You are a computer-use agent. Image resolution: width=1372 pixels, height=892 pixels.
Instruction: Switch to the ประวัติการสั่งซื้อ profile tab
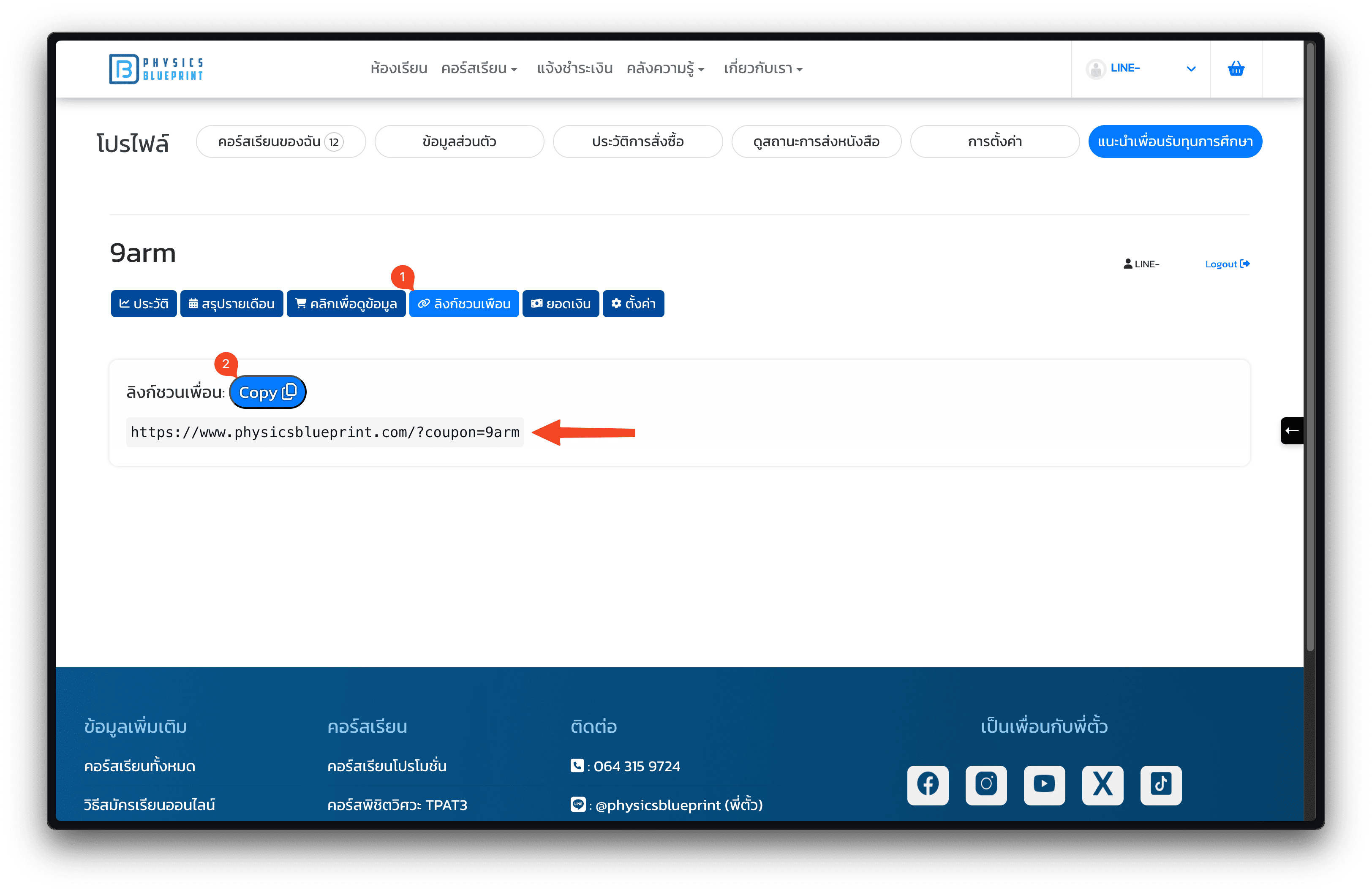tap(637, 141)
